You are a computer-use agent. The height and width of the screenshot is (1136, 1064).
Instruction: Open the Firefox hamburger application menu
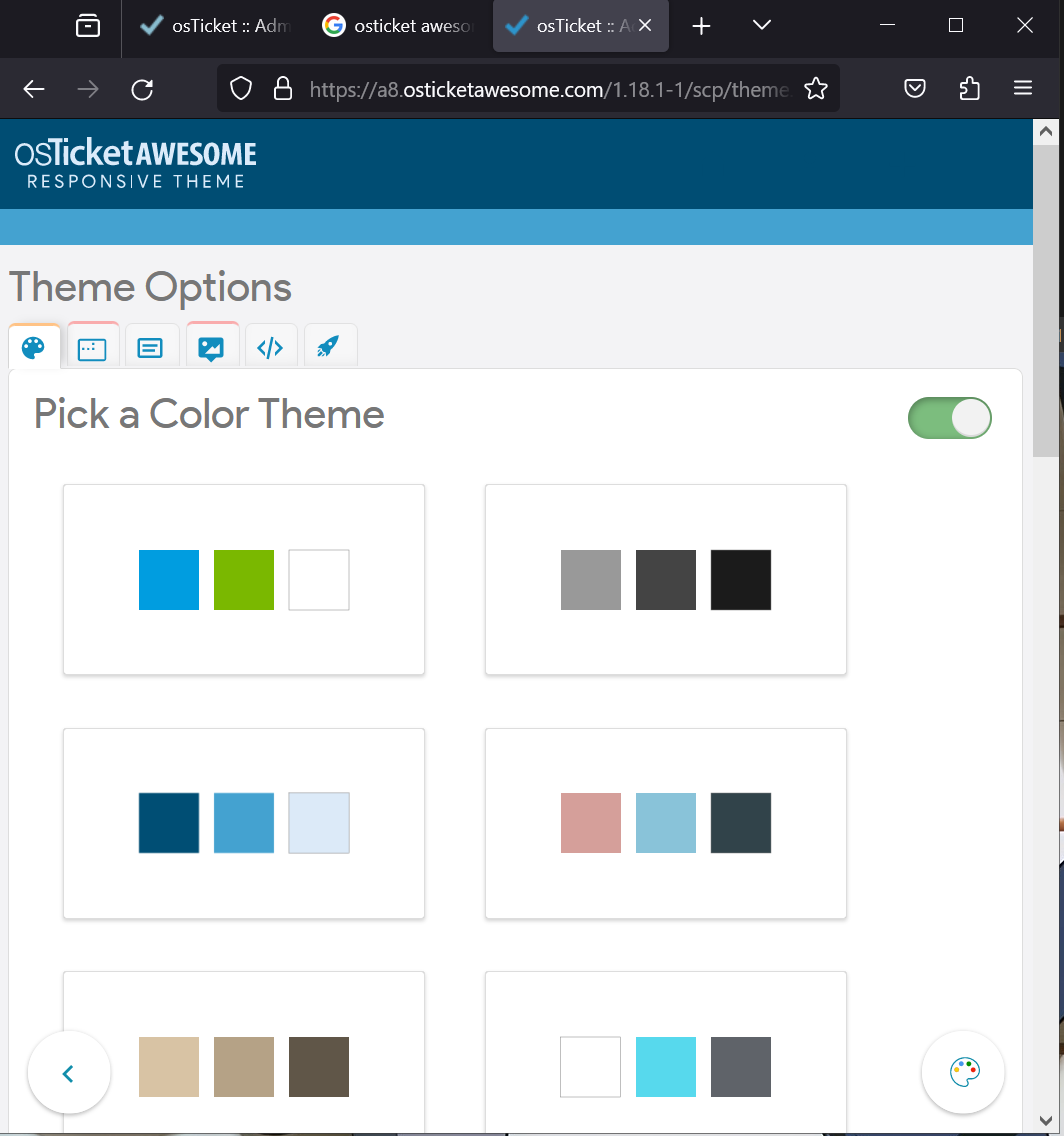pos(1022,89)
